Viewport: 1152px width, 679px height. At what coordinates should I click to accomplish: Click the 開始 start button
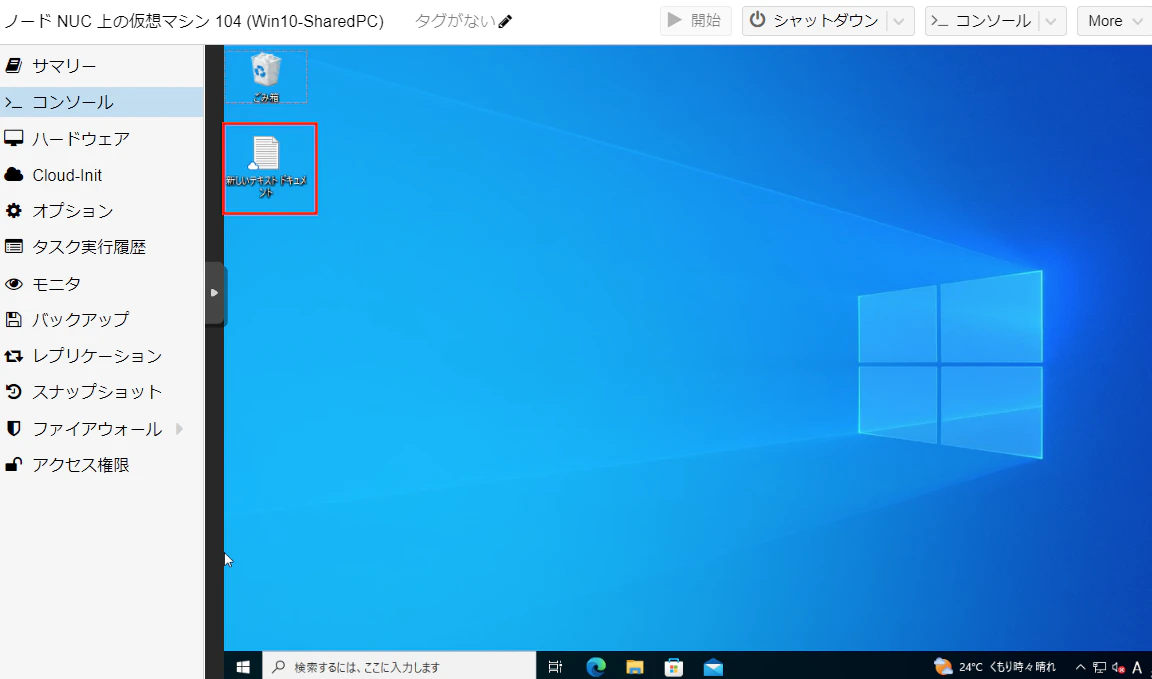click(x=695, y=21)
